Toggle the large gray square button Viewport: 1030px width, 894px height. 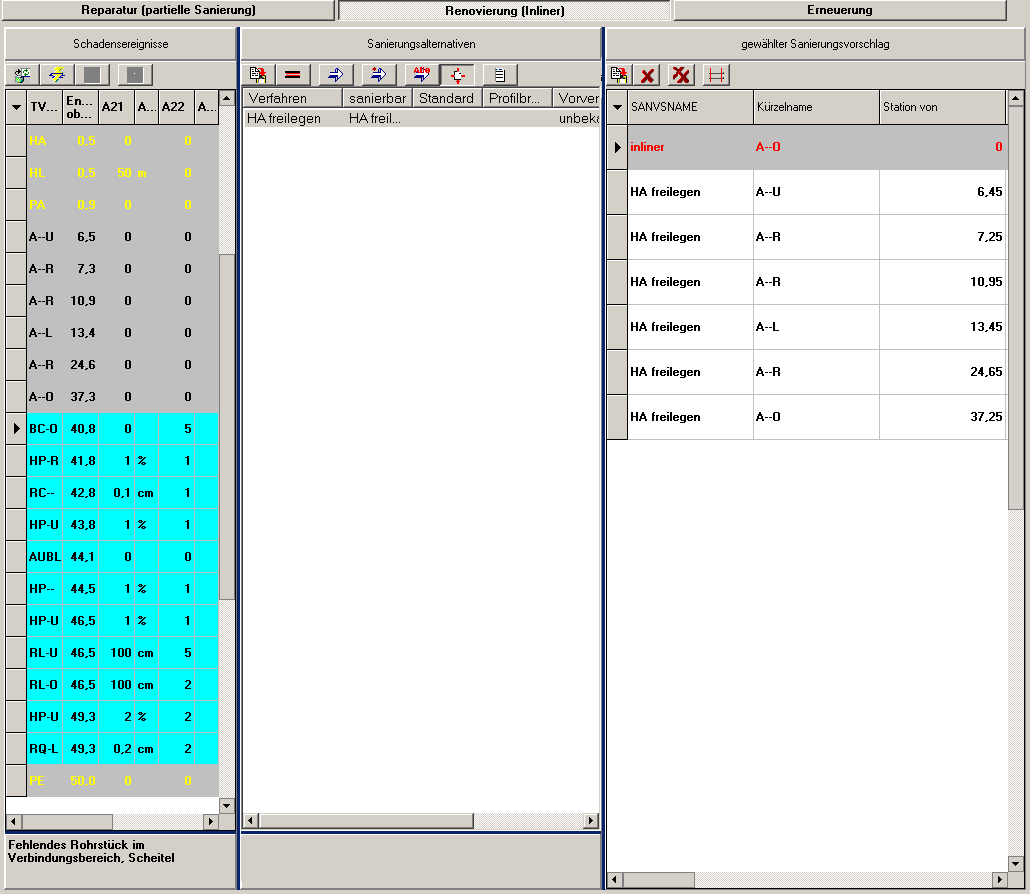point(91,75)
